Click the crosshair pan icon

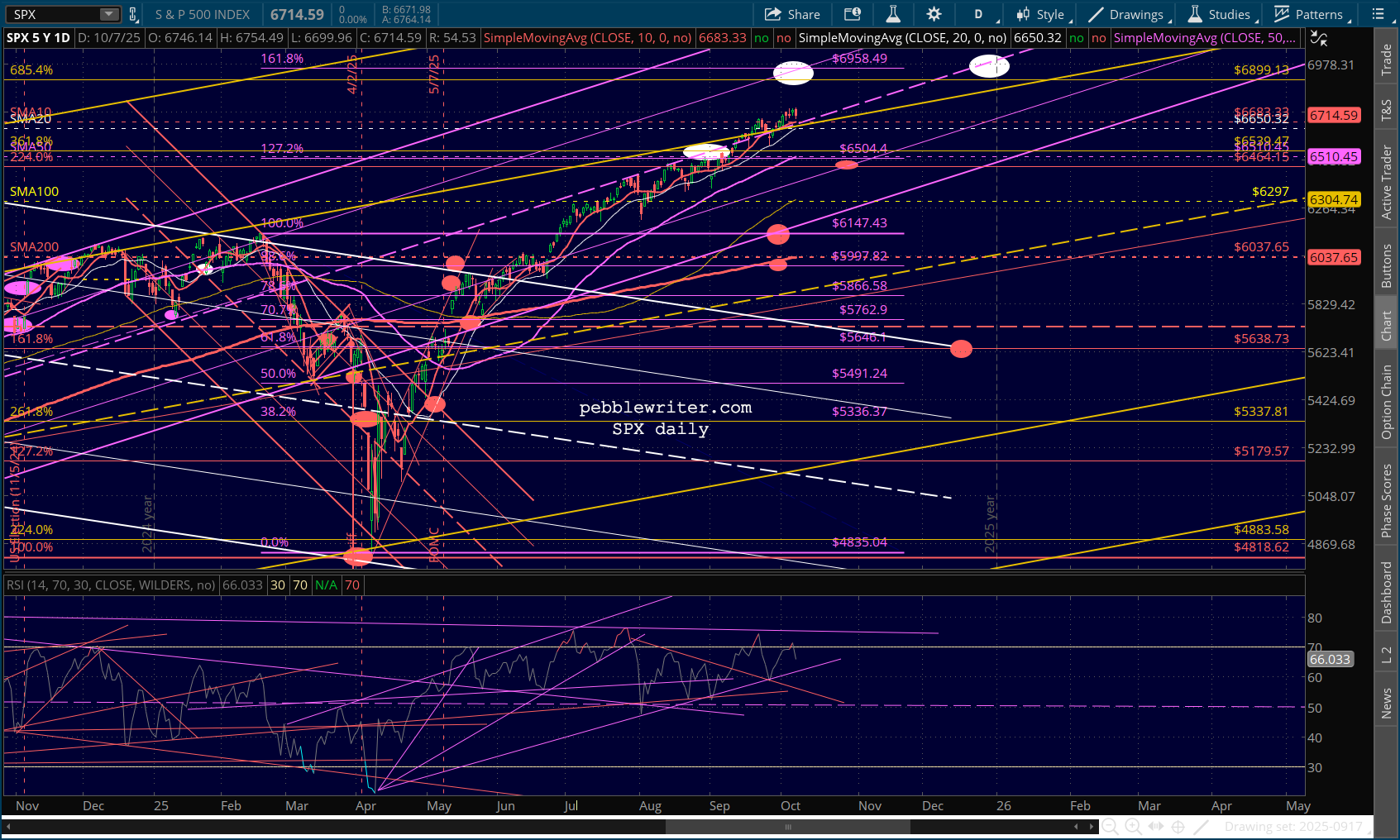[x=1178, y=826]
